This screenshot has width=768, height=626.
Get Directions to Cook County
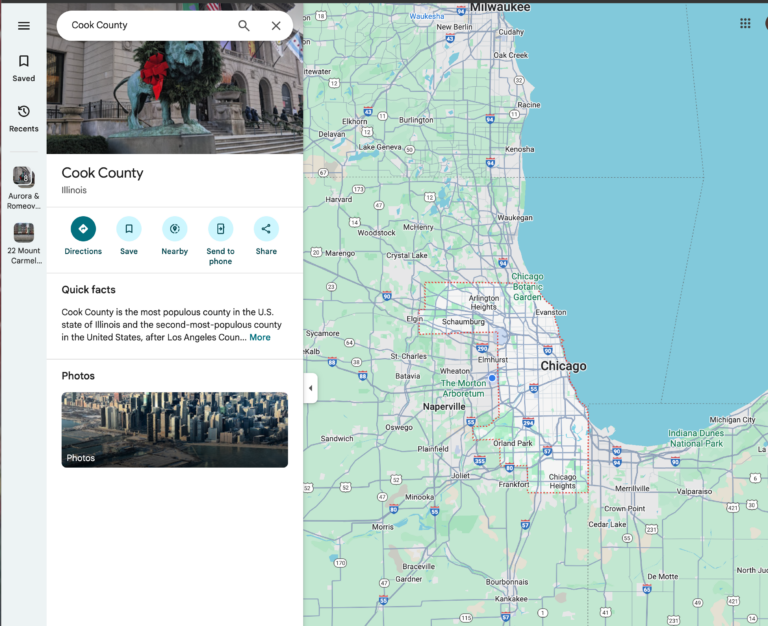(x=83, y=229)
